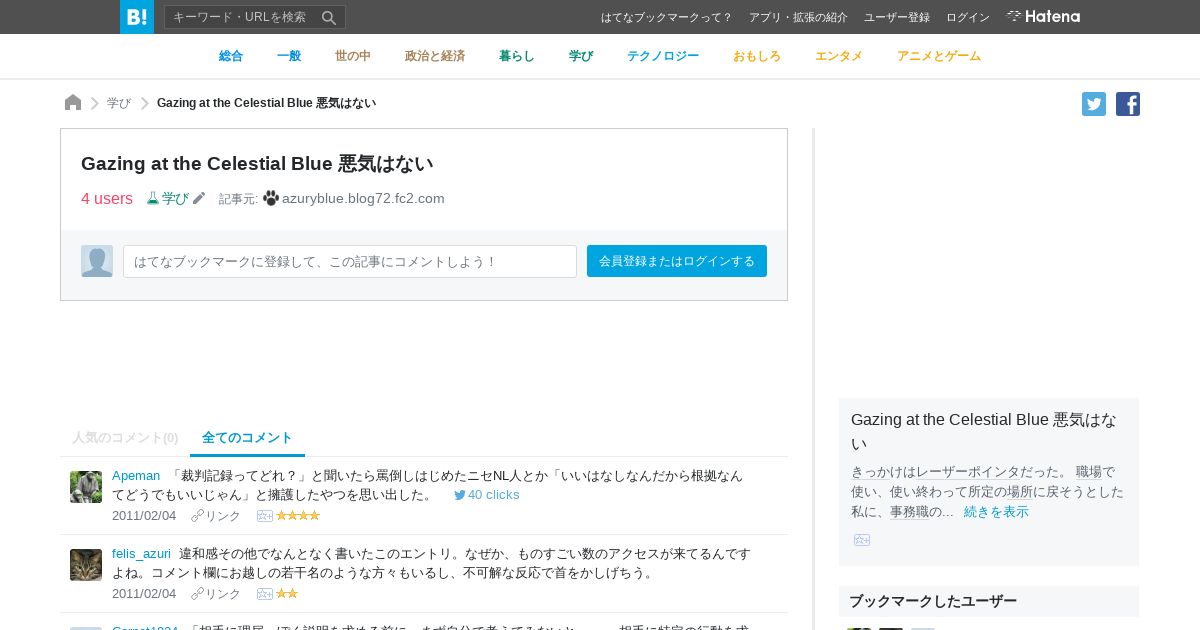
Task: Open azuryblue.blog72.fc2.com source link
Action: 363,198
